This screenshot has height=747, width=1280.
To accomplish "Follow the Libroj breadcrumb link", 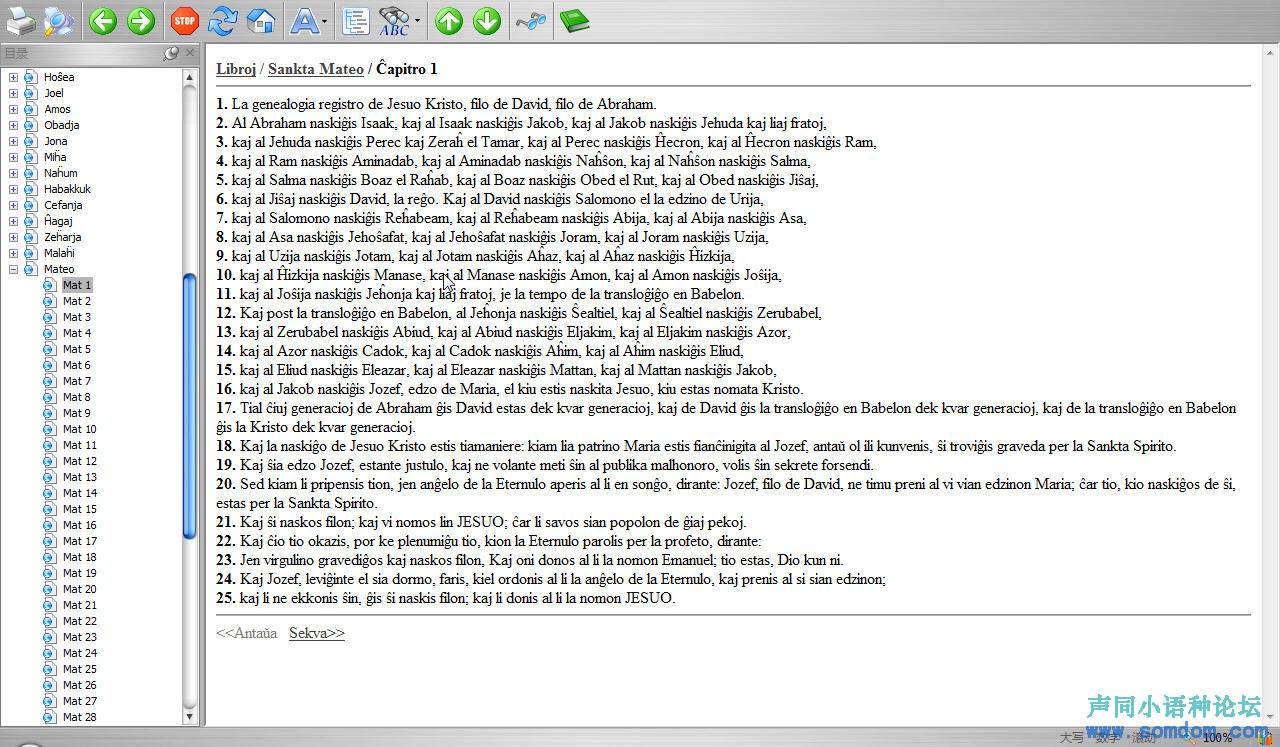I will coord(236,69).
